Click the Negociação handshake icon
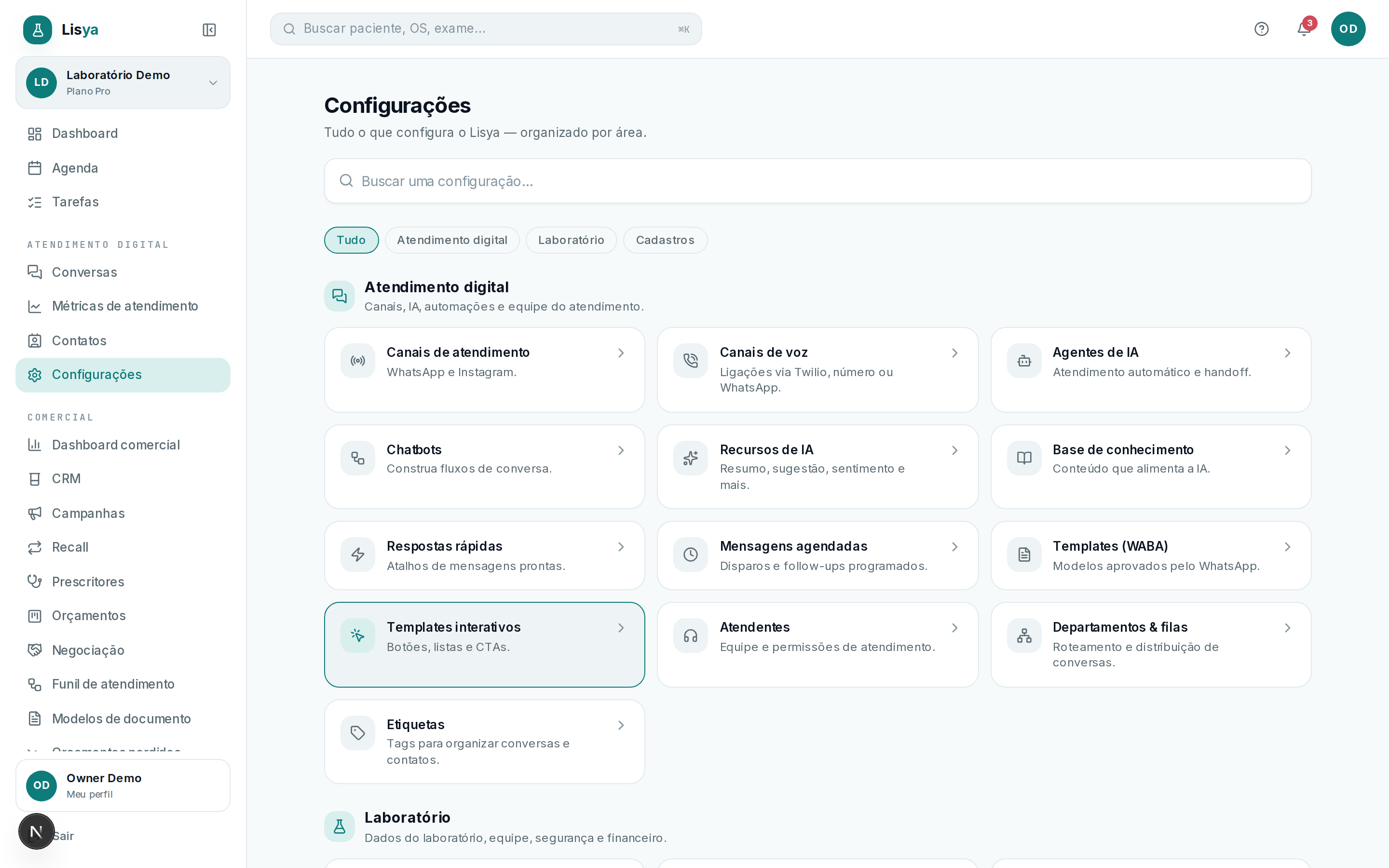1389x868 pixels. point(35,650)
